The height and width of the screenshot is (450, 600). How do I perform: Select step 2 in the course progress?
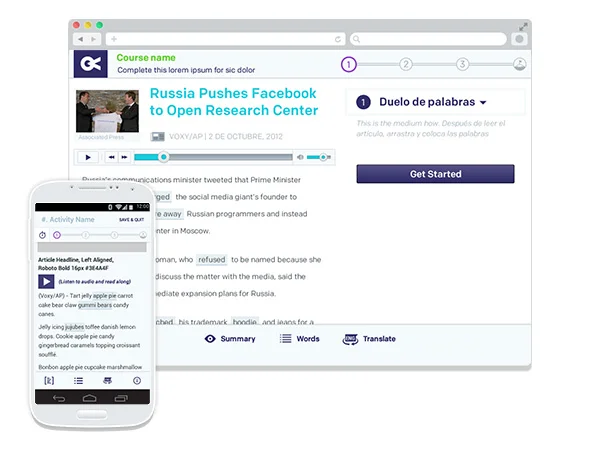[406, 64]
